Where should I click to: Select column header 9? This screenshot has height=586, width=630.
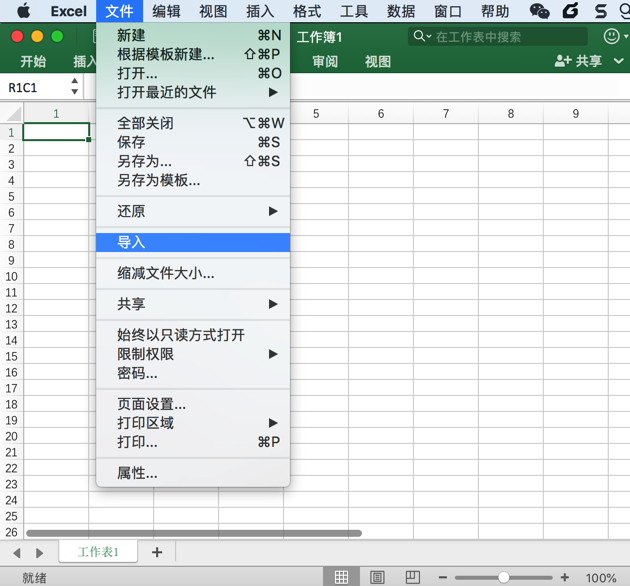coord(576,114)
